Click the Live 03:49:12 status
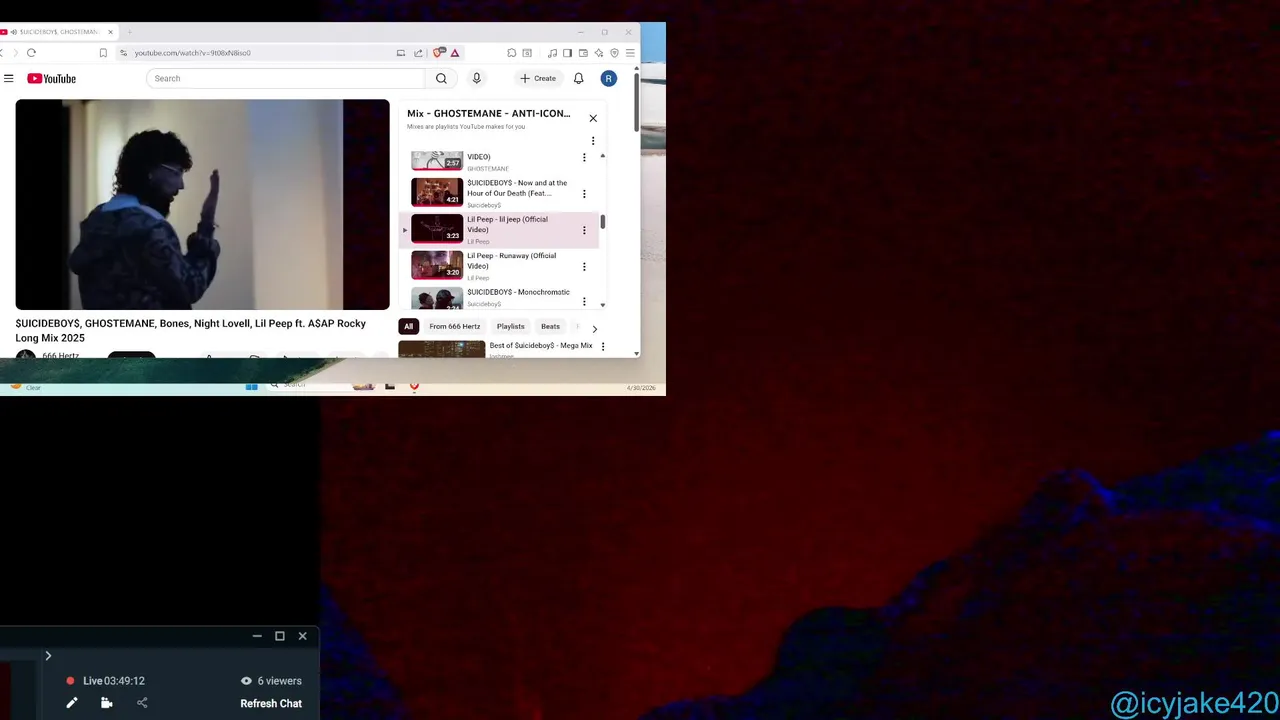The width and height of the screenshot is (1280, 720). tap(105, 681)
